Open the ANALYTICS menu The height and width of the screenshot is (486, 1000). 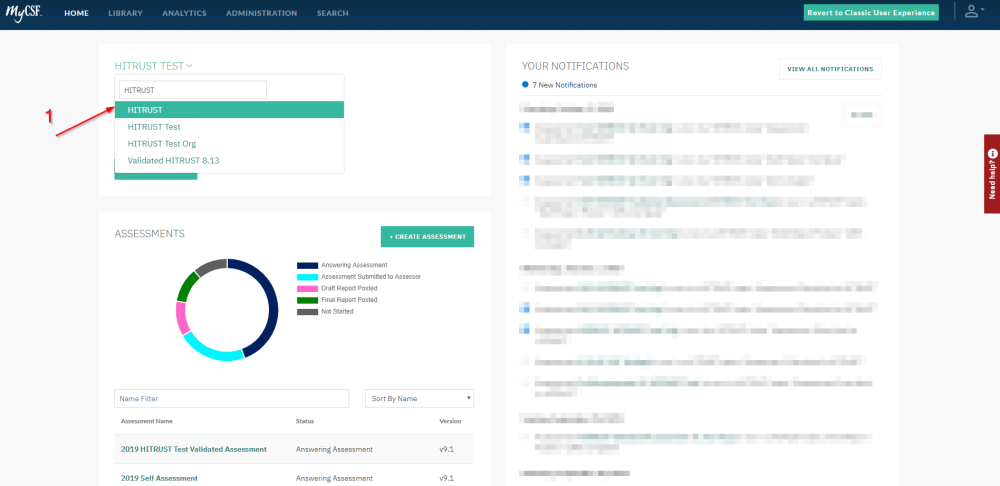click(184, 13)
